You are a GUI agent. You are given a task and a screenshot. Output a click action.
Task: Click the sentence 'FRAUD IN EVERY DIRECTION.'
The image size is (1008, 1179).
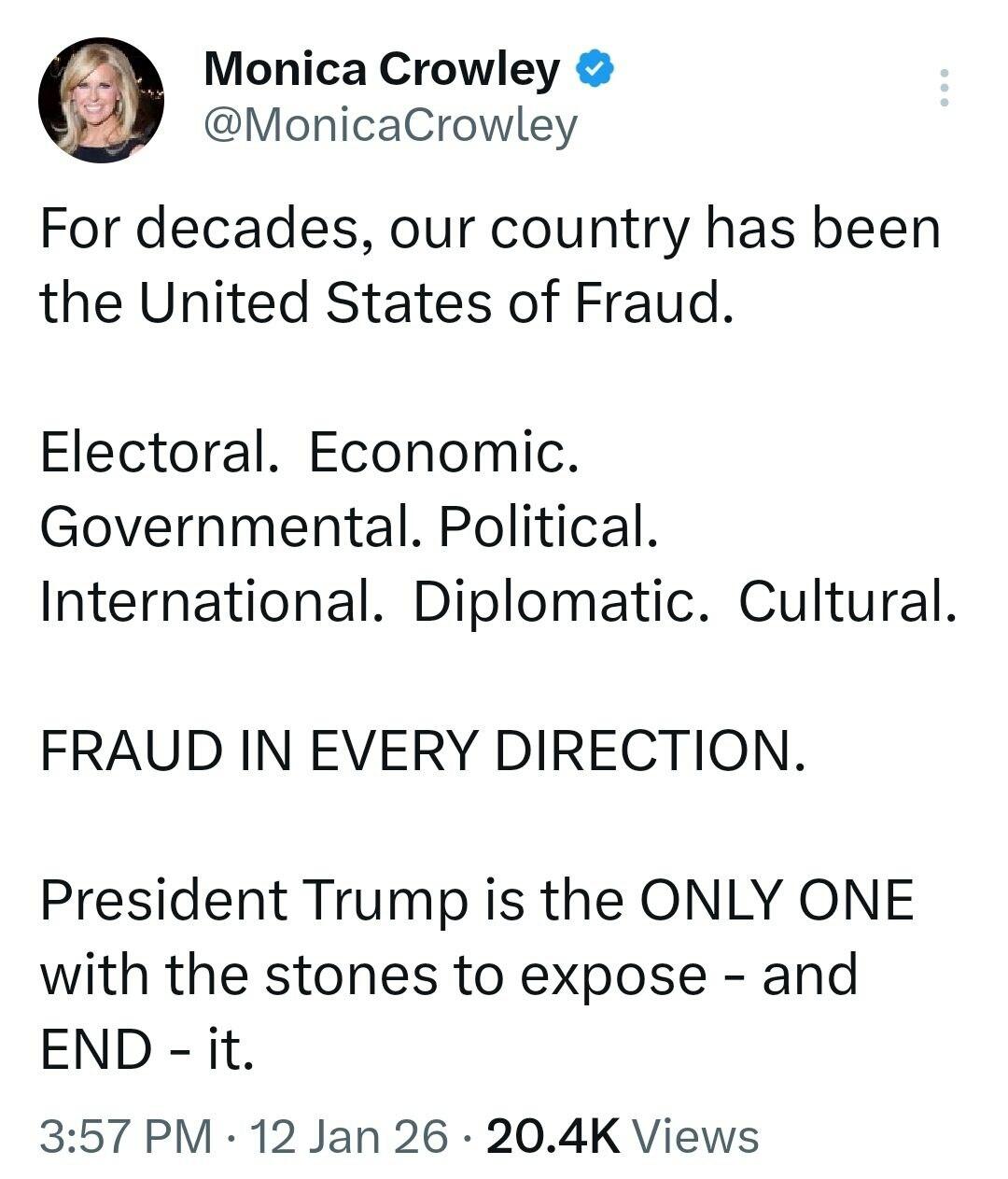tap(422, 750)
